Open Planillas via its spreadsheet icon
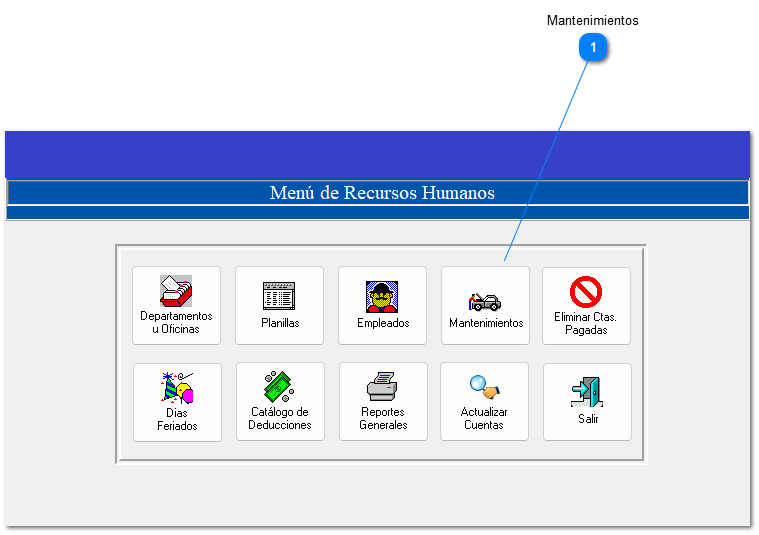759x535 pixels. 279,295
